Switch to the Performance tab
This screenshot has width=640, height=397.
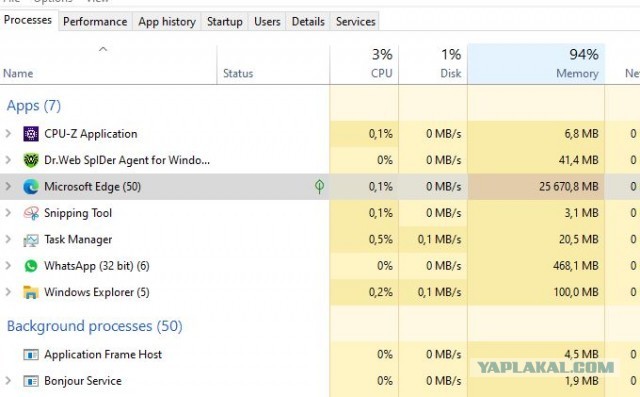tap(95, 22)
